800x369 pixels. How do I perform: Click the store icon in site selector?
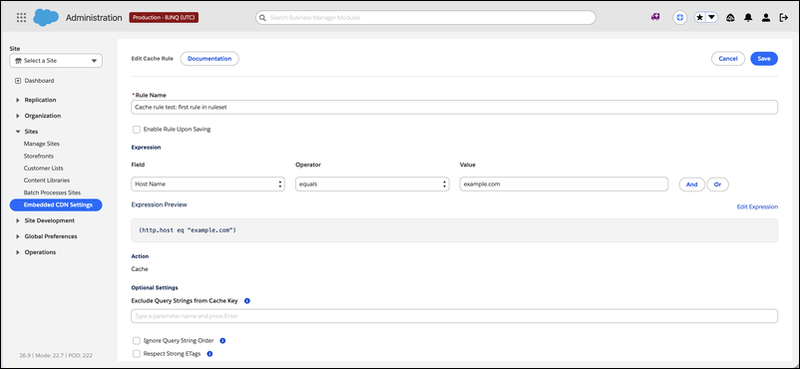click(x=18, y=61)
